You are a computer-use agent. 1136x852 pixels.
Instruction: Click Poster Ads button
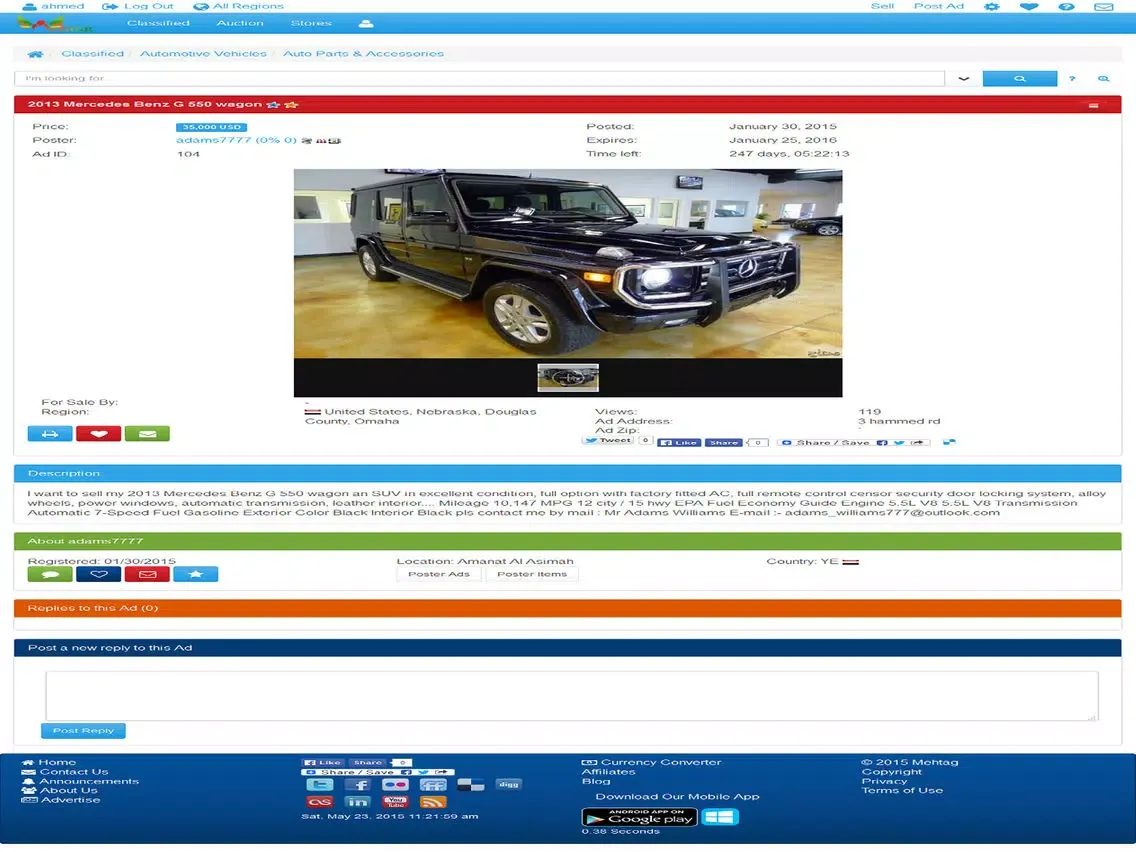pyautogui.click(x=438, y=574)
